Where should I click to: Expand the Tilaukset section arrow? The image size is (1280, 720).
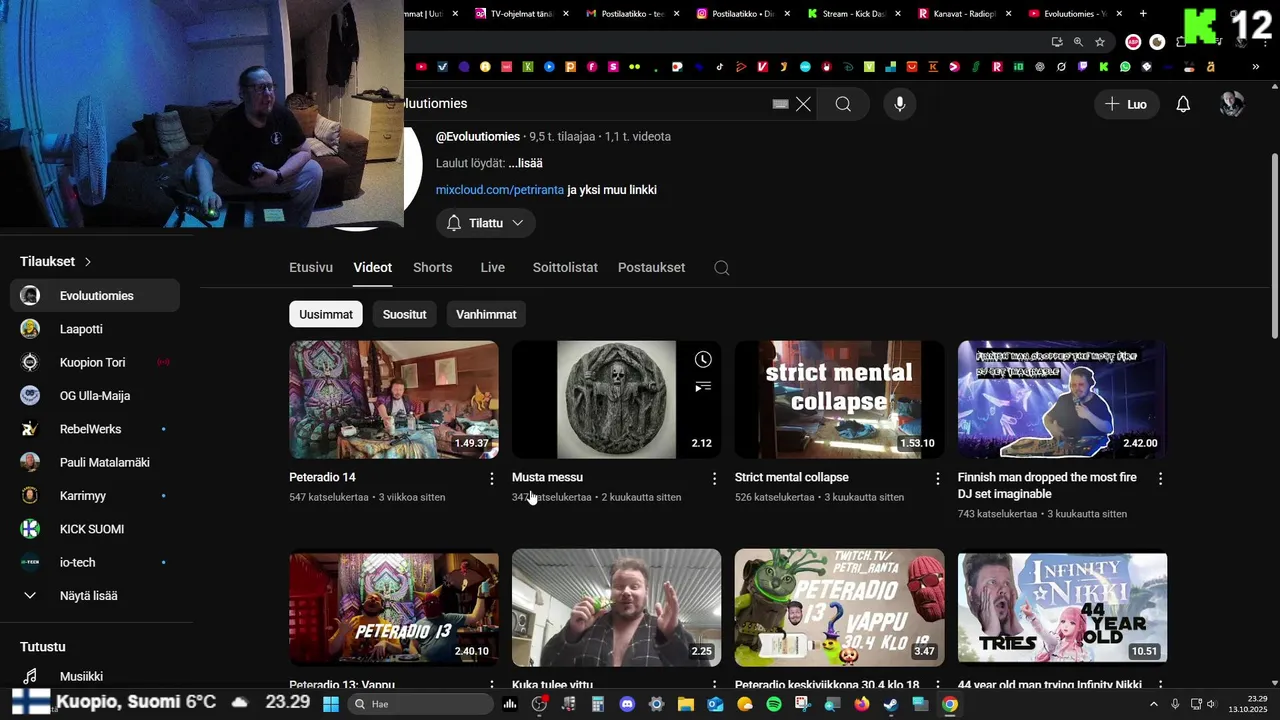click(x=88, y=262)
